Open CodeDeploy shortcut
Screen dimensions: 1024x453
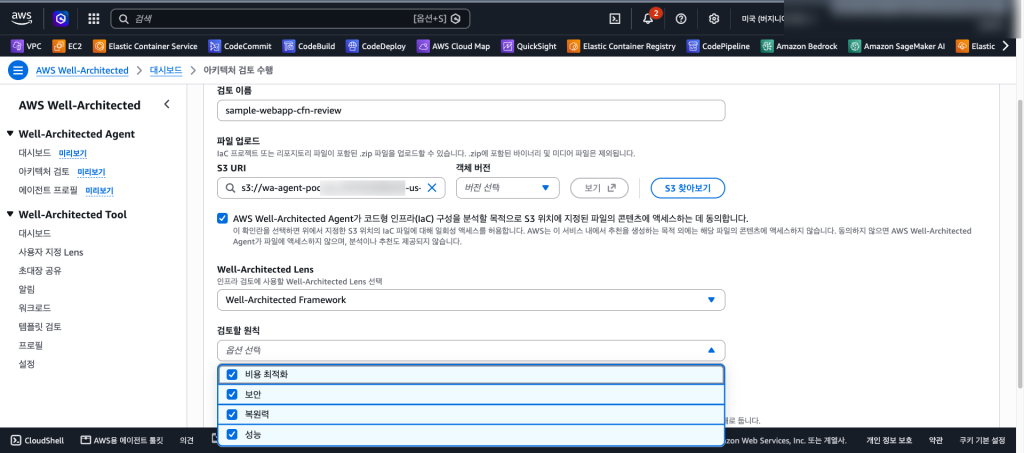(x=376, y=46)
